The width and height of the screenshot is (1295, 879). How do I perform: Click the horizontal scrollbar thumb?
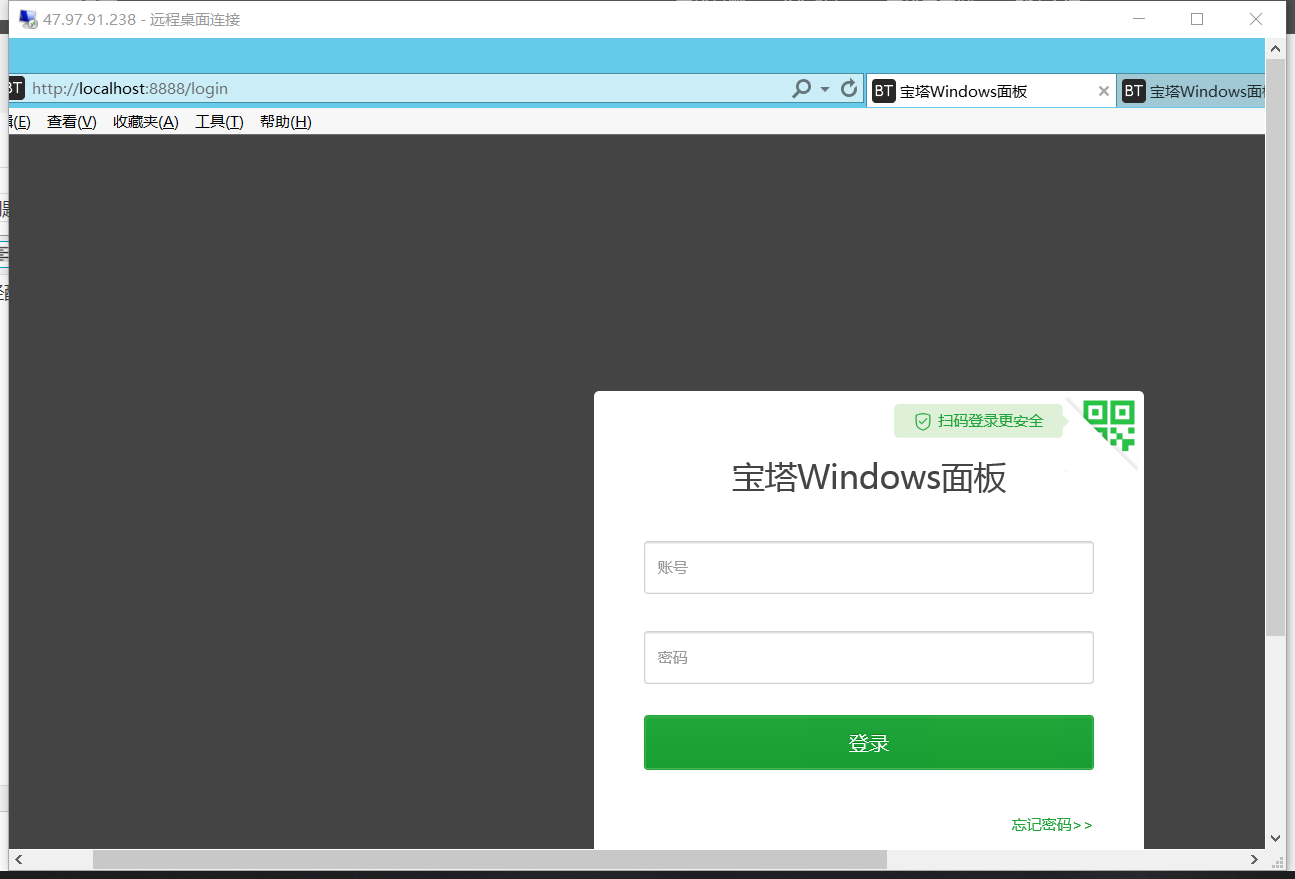pos(490,859)
